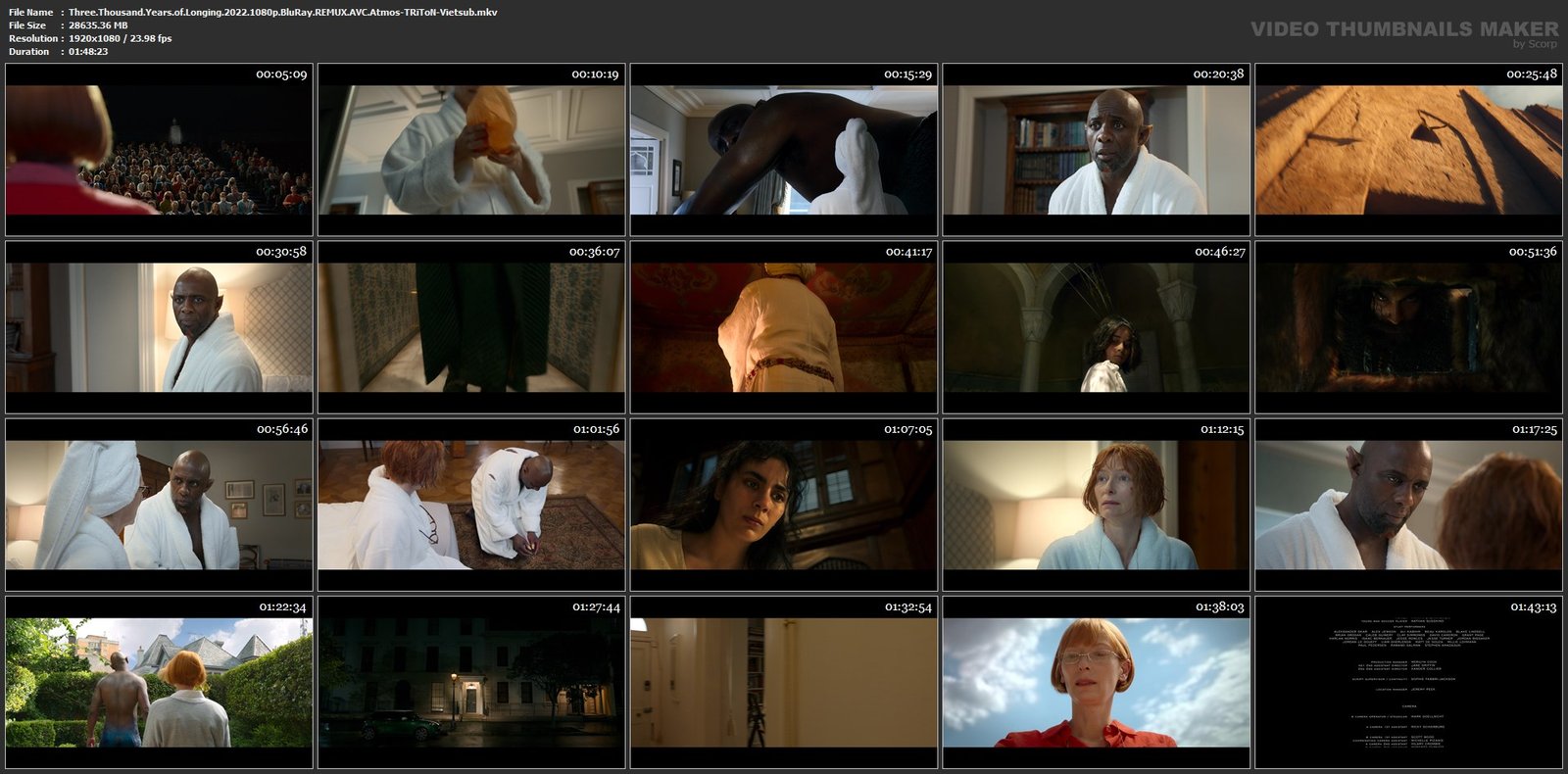The width and height of the screenshot is (1568, 774).
Task: Choose the thumbnail at 01:01:56
Action: (471, 505)
